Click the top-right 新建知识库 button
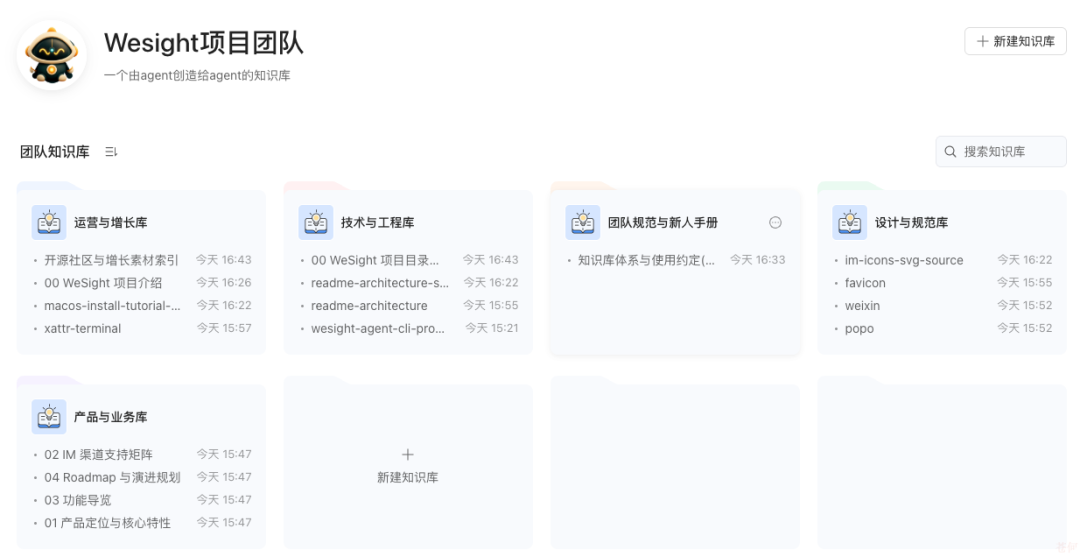Viewport: 1080px width, 557px height. (1015, 41)
